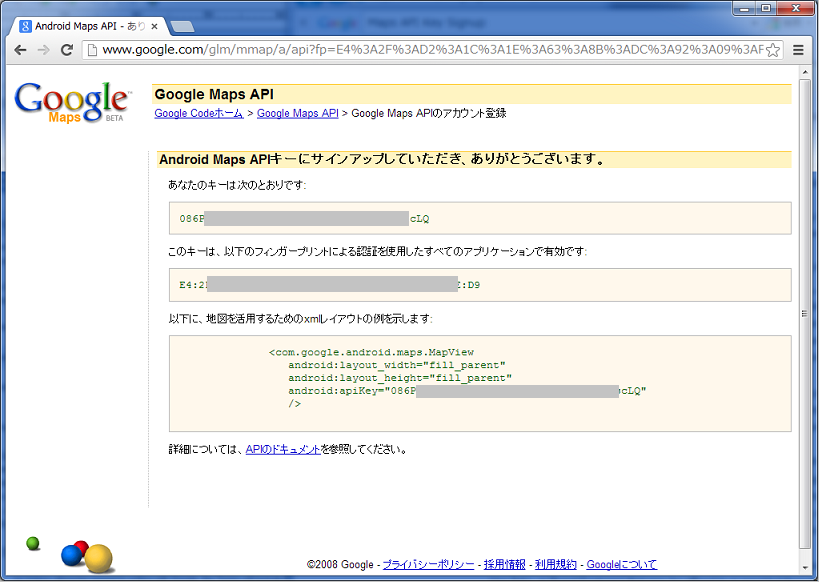Click the fingerprint text starting E4:2
819x582 pixels.
point(330,285)
